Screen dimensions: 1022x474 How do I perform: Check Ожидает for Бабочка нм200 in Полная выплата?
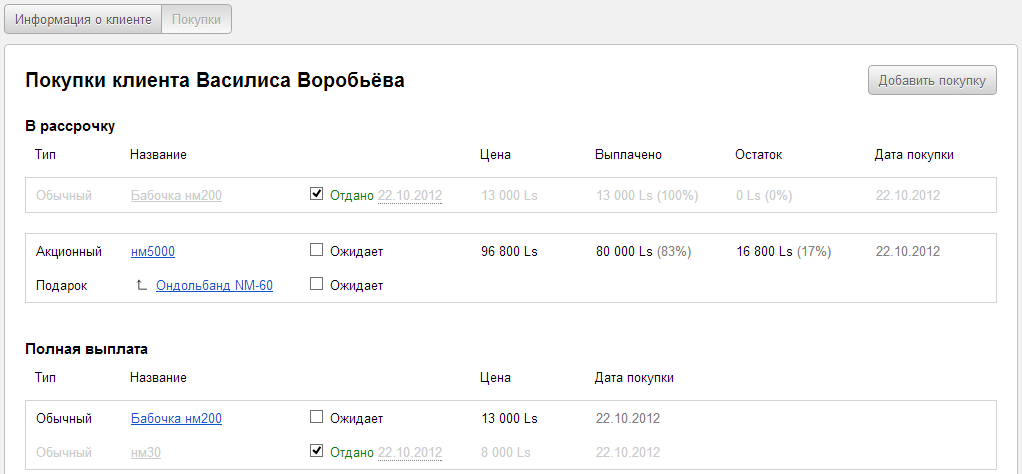pyautogui.click(x=317, y=418)
